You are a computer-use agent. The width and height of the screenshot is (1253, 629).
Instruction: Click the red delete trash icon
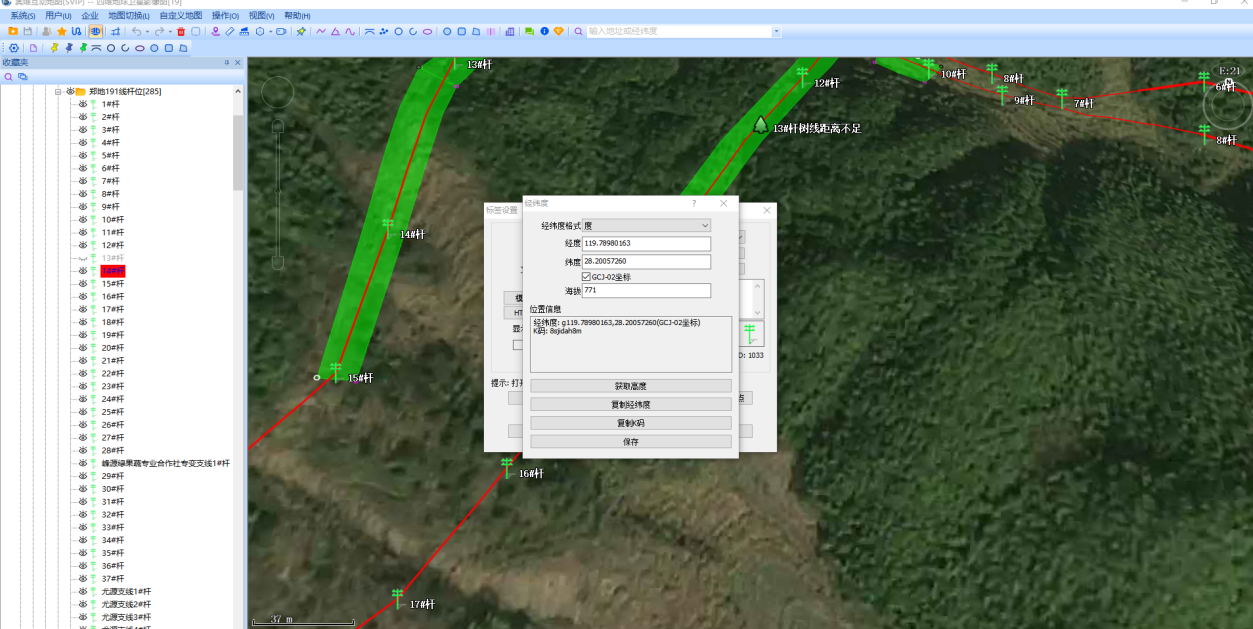click(181, 32)
